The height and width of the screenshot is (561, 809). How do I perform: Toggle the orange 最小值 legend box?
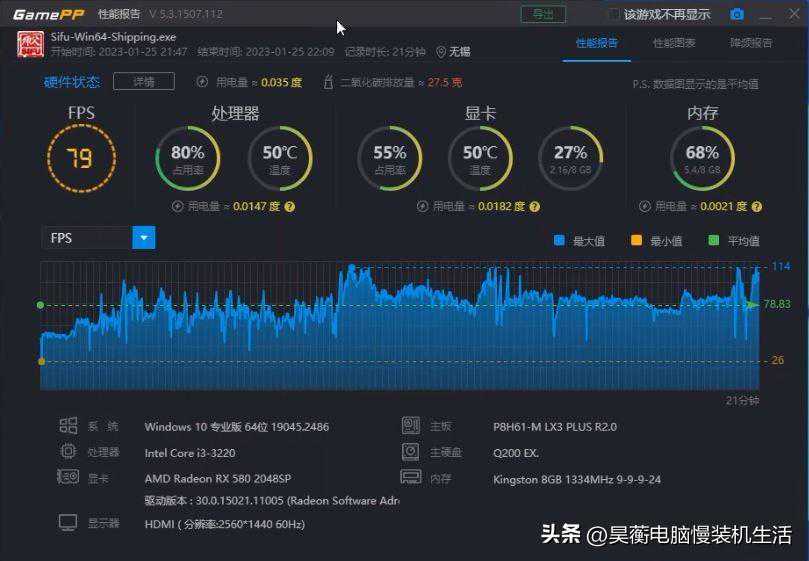click(x=636, y=240)
